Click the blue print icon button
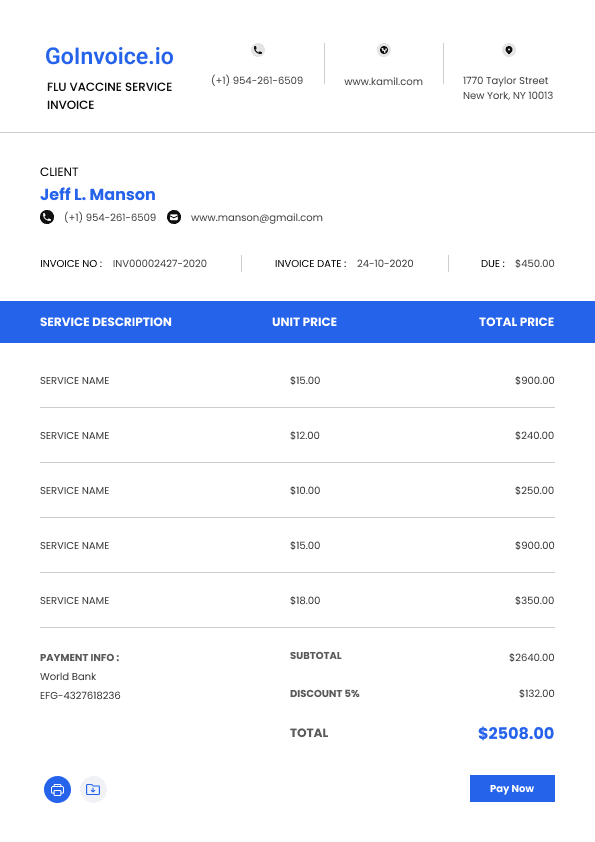Viewport: 595px width, 842px height. pyautogui.click(x=57, y=789)
